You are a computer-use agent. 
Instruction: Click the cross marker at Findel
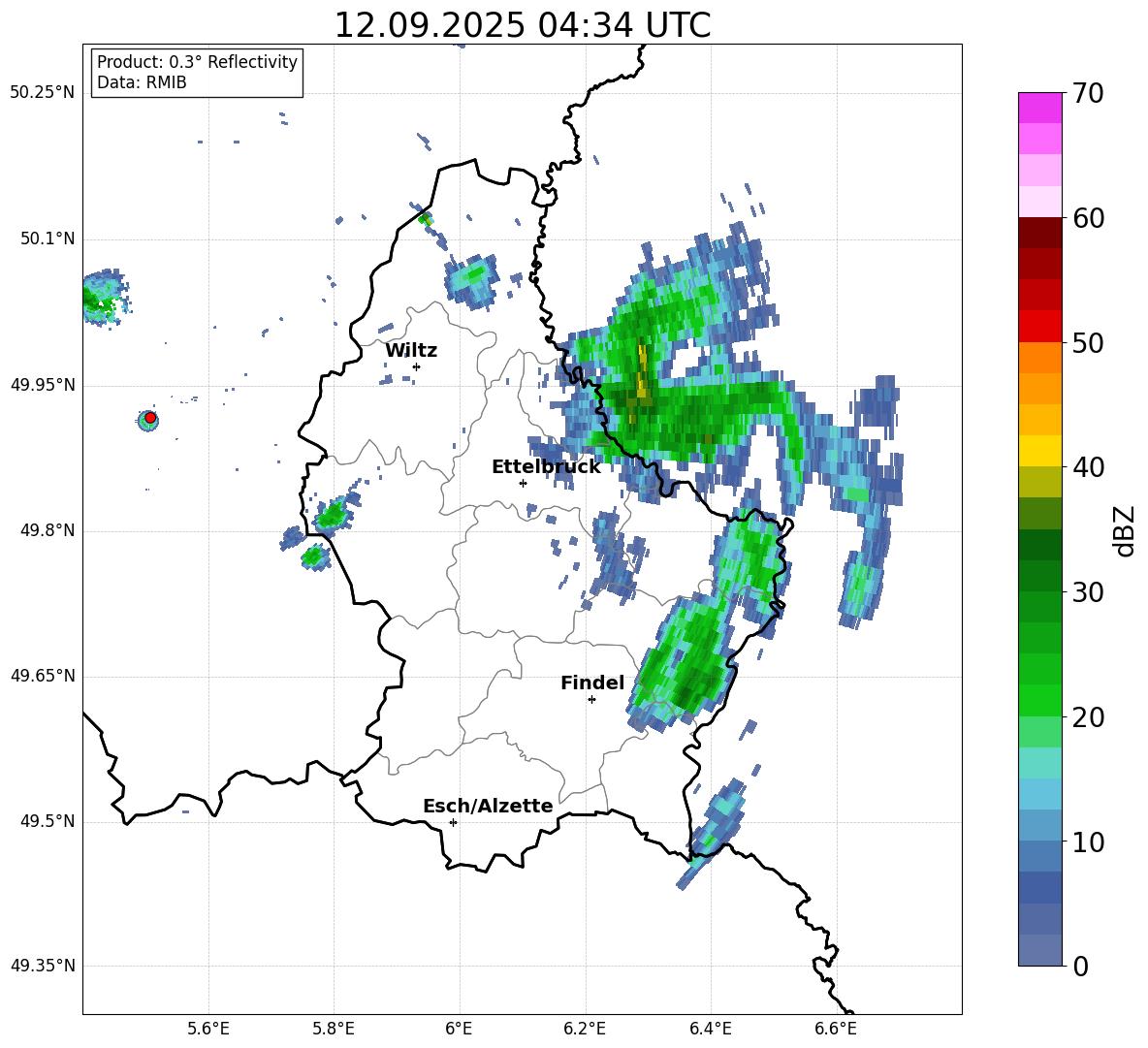pos(591,700)
